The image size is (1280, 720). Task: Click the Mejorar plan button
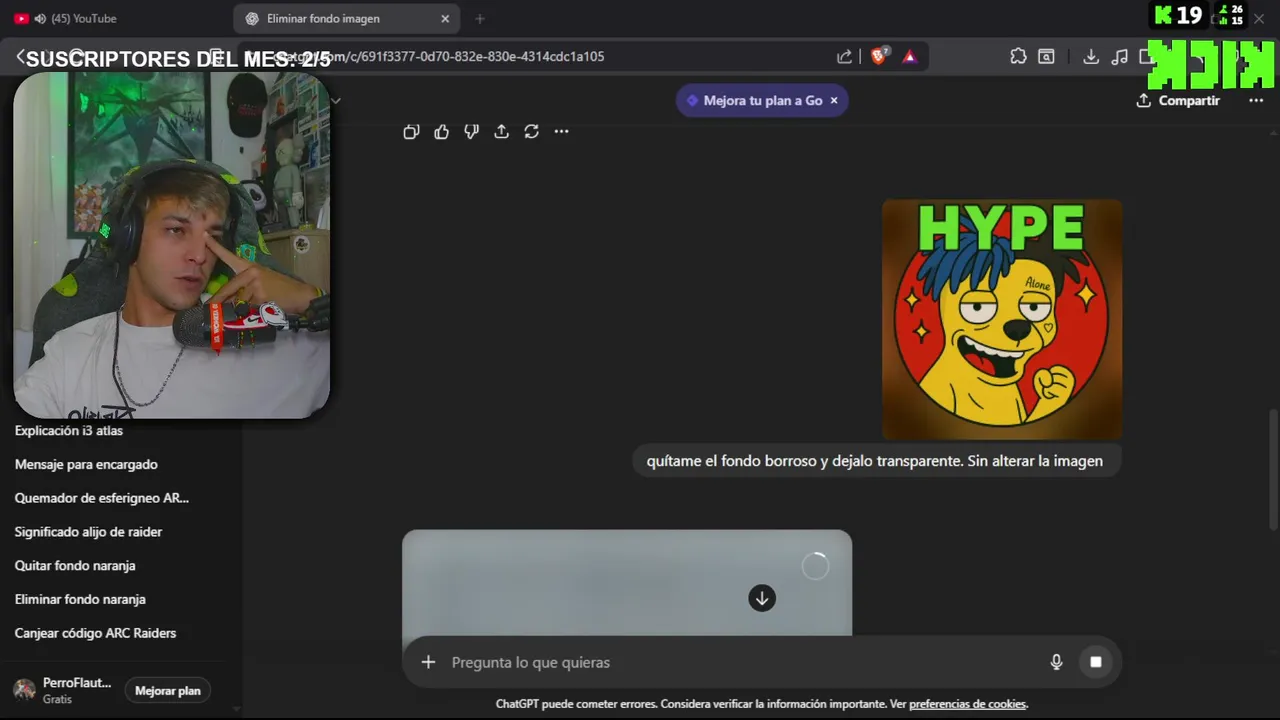click(x=168, y=691)
